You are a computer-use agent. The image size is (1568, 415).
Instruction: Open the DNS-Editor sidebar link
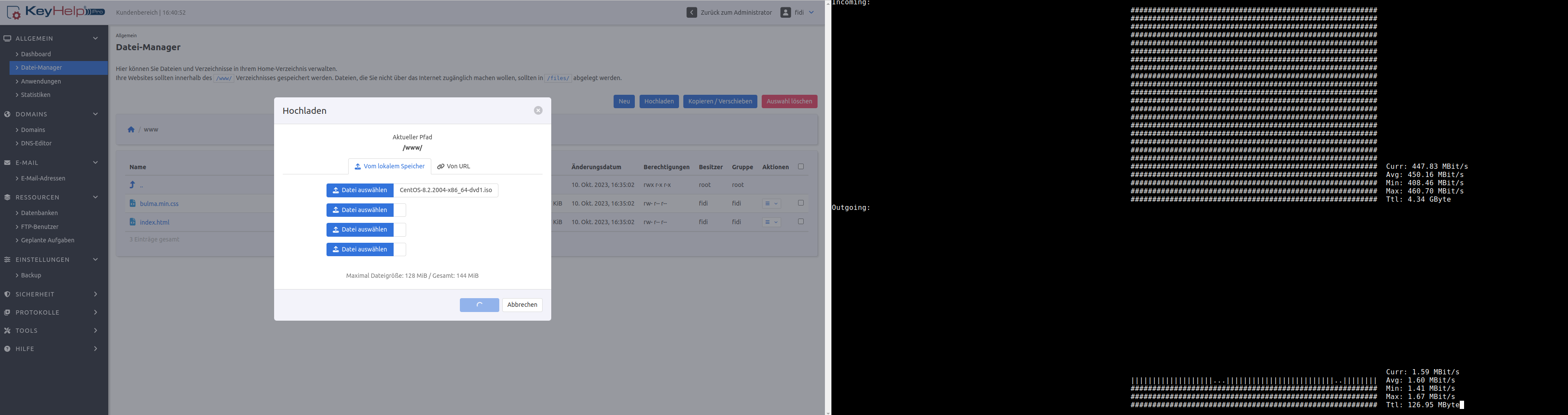coord(36,144)
